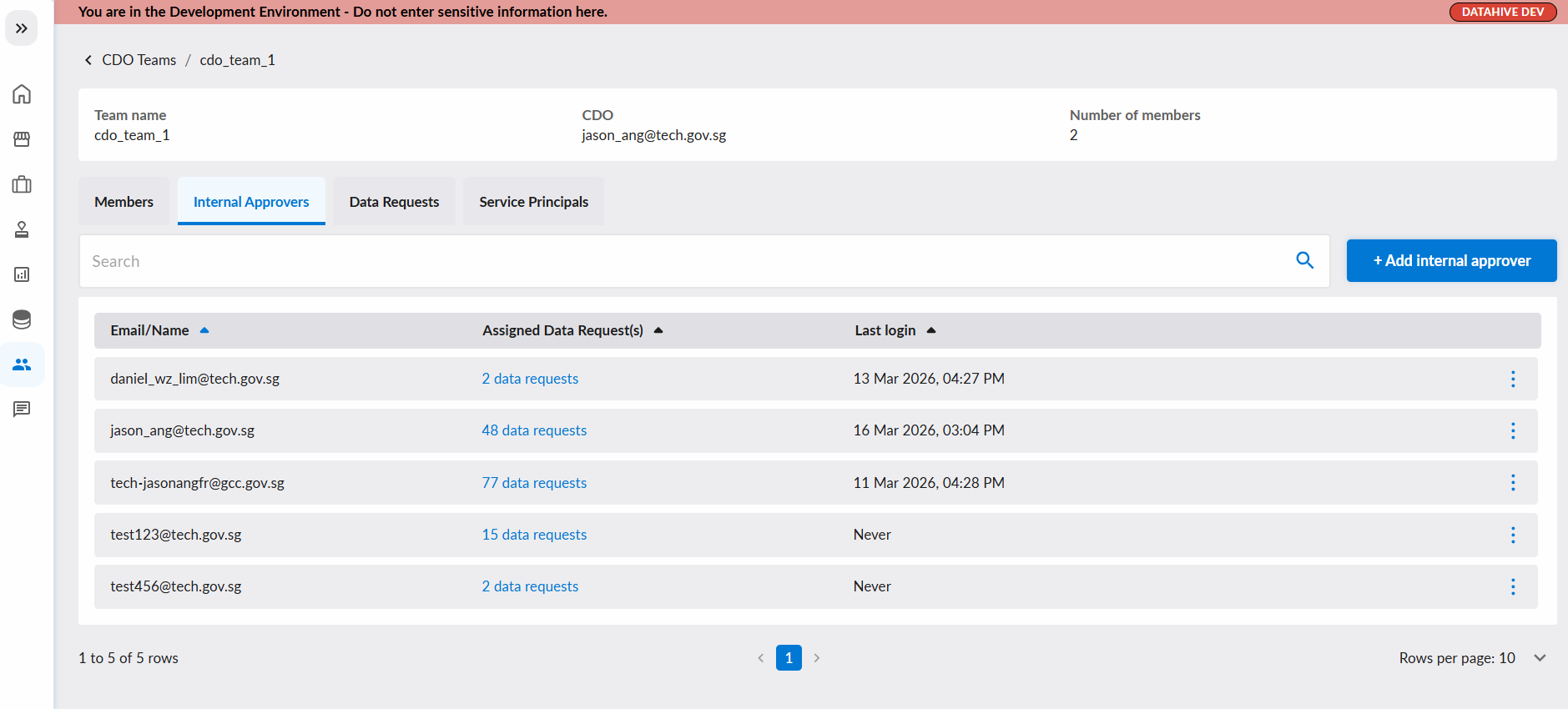Image resolution: width=1568 pixels, height=709 pixels.
Task: Open the briefcase icon in sidebar
Action: (x=22, y=184)
